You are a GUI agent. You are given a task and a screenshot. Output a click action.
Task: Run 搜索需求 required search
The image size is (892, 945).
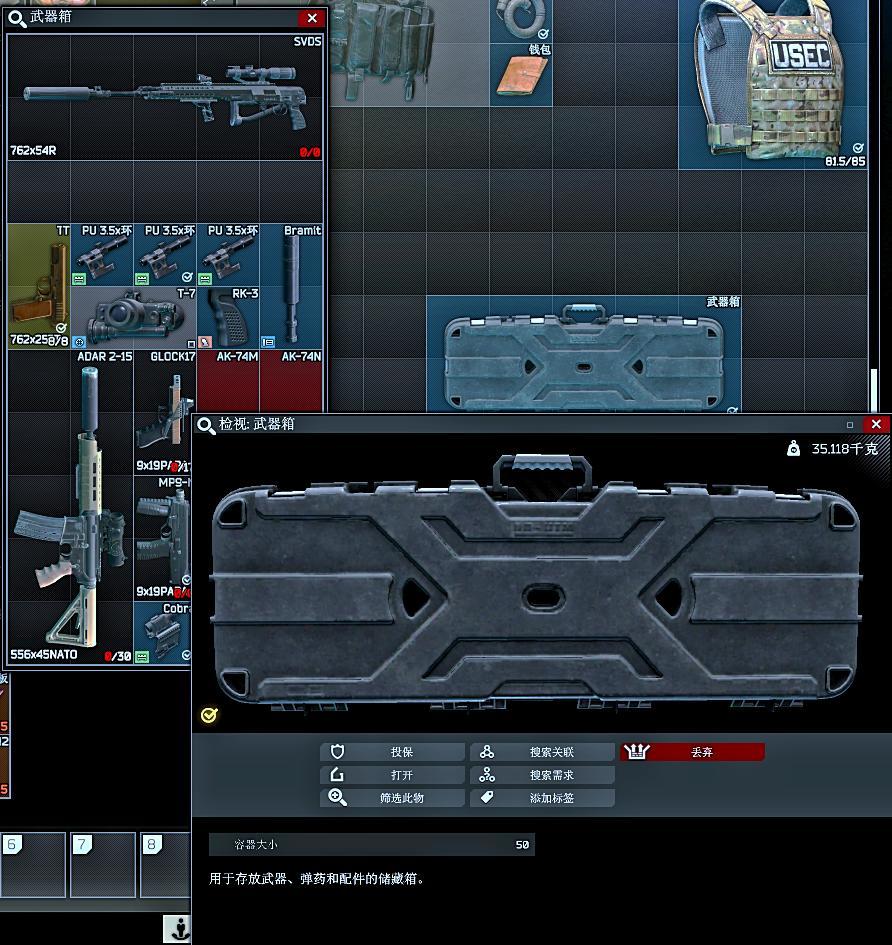pyautogui.click(x=542, y=775)
